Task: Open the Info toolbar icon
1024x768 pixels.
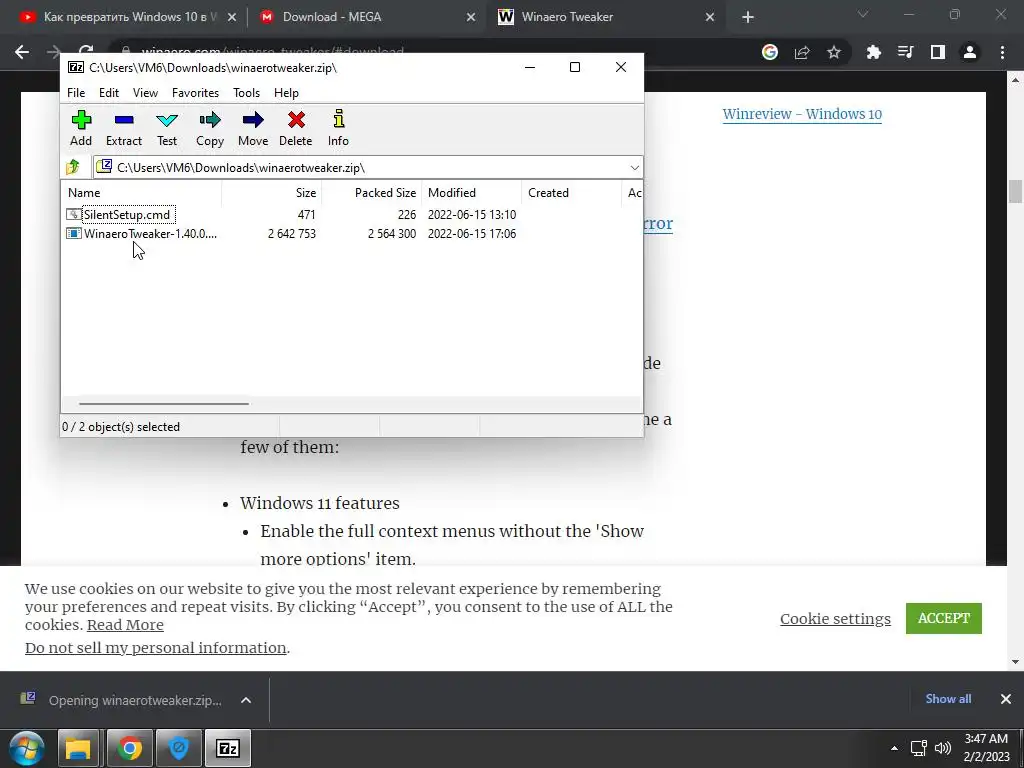Action: (338, 128)
